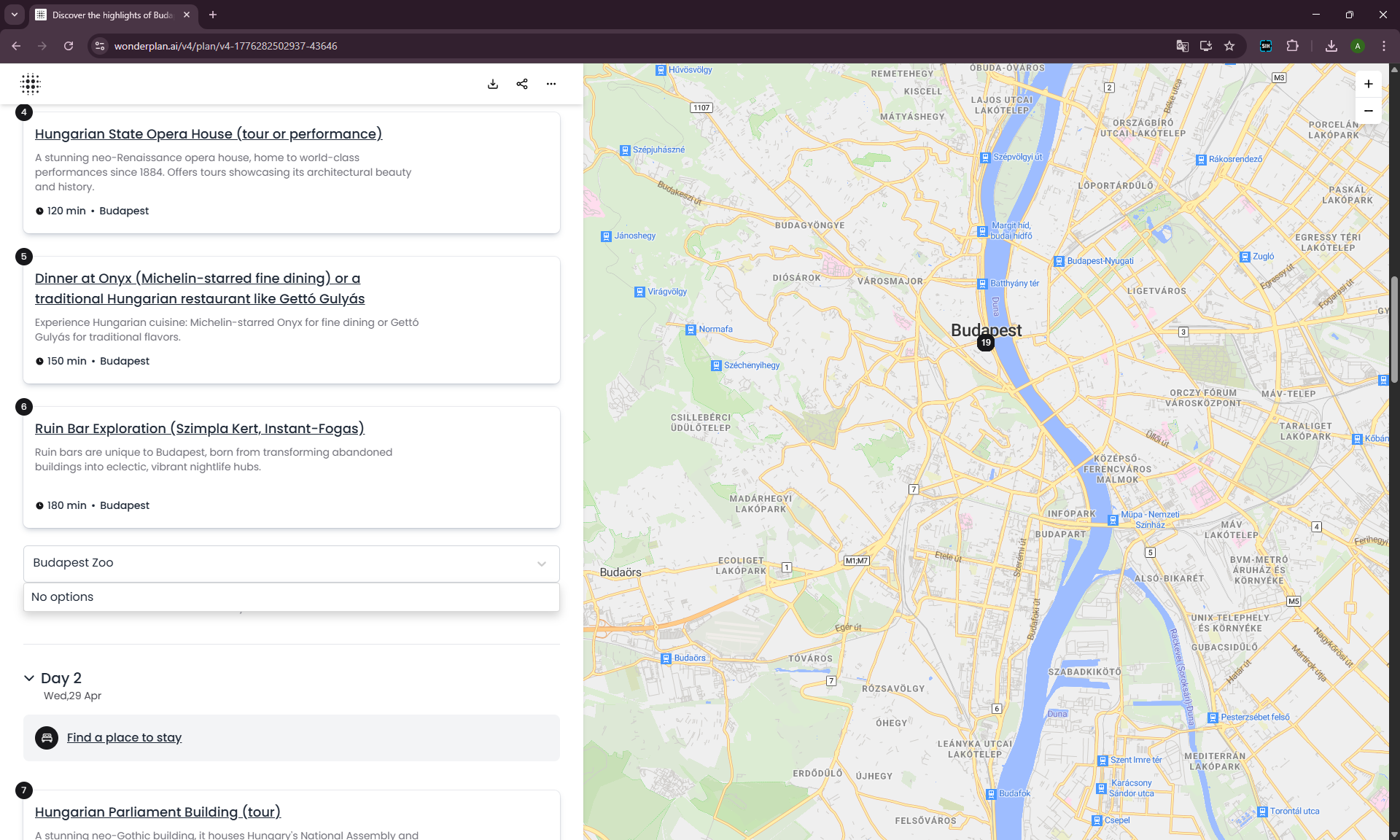
Task: Click the Budapest Zoo search input field
Action: 277,563
